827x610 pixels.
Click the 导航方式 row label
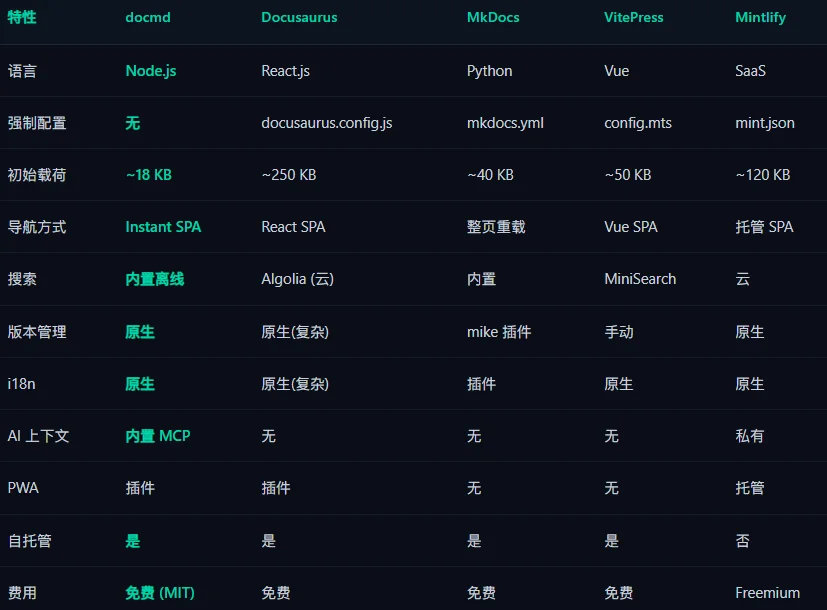tap(37, 227)
